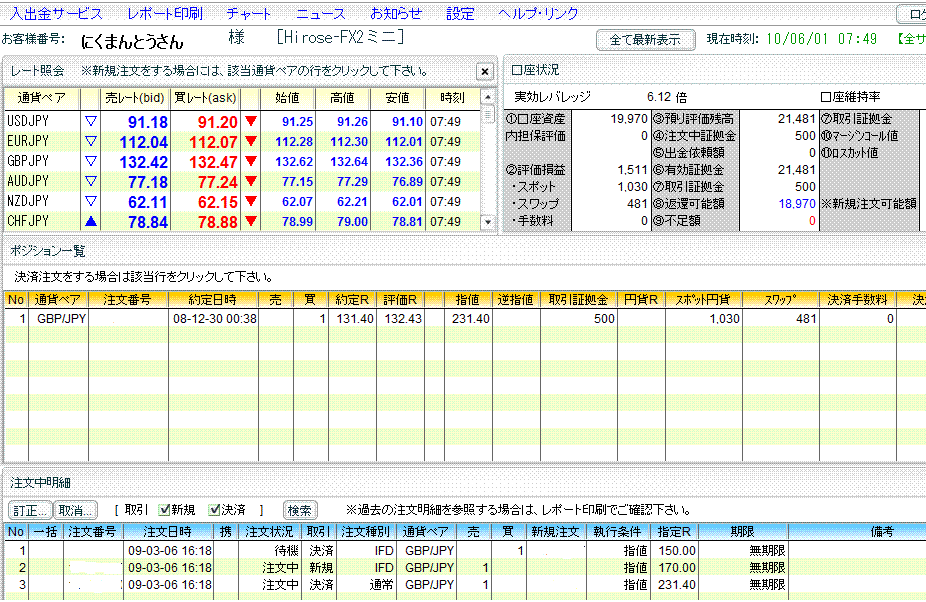Click red down-arrow beside CHFJPY ask
This screenshot has height=602, width=926.
click(250, 221)
